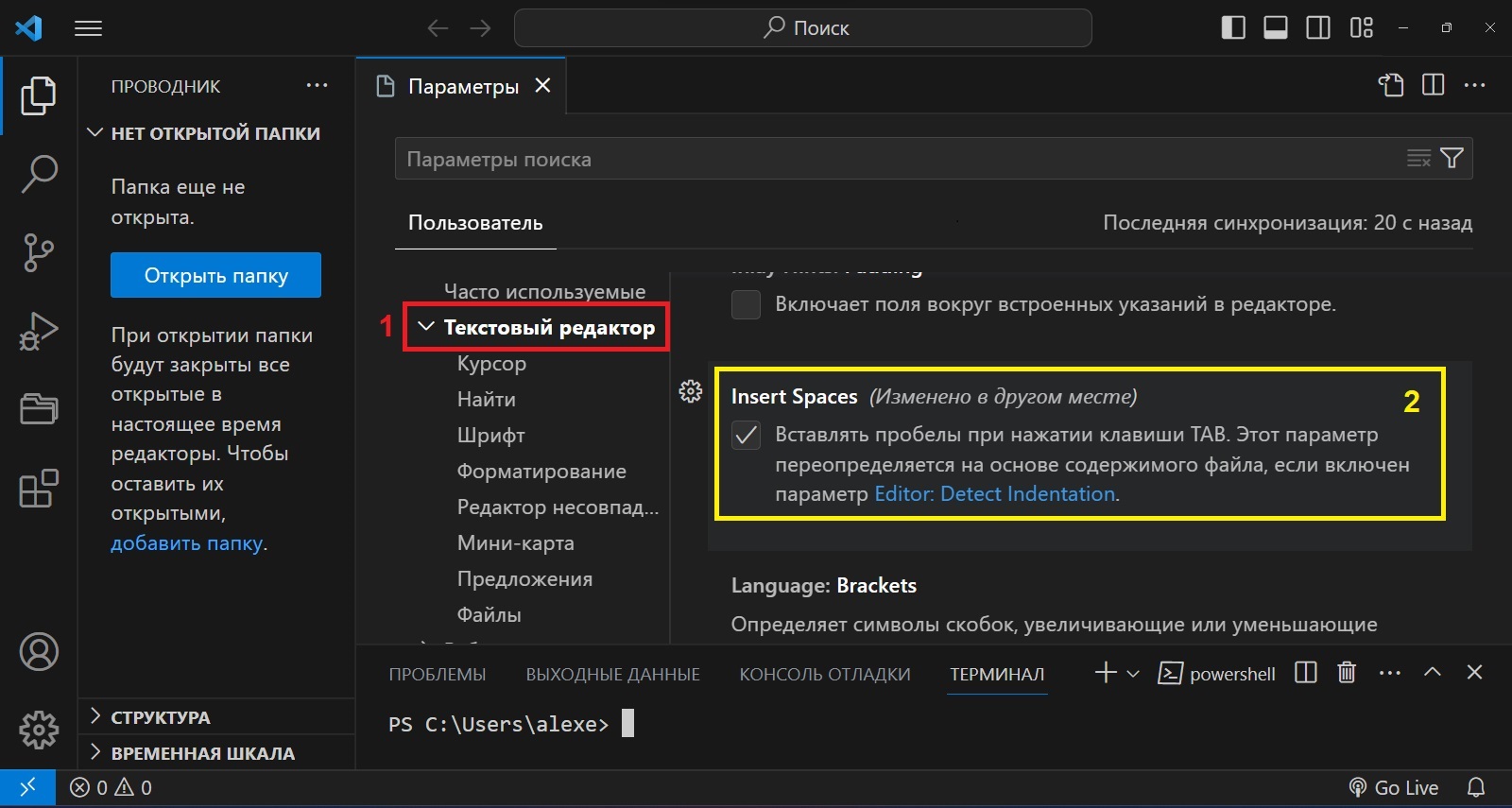The width and height of the screenshot is (1512, 808).
Task: Select the Пользователь settings tab
Action: [x=475, y=223]
